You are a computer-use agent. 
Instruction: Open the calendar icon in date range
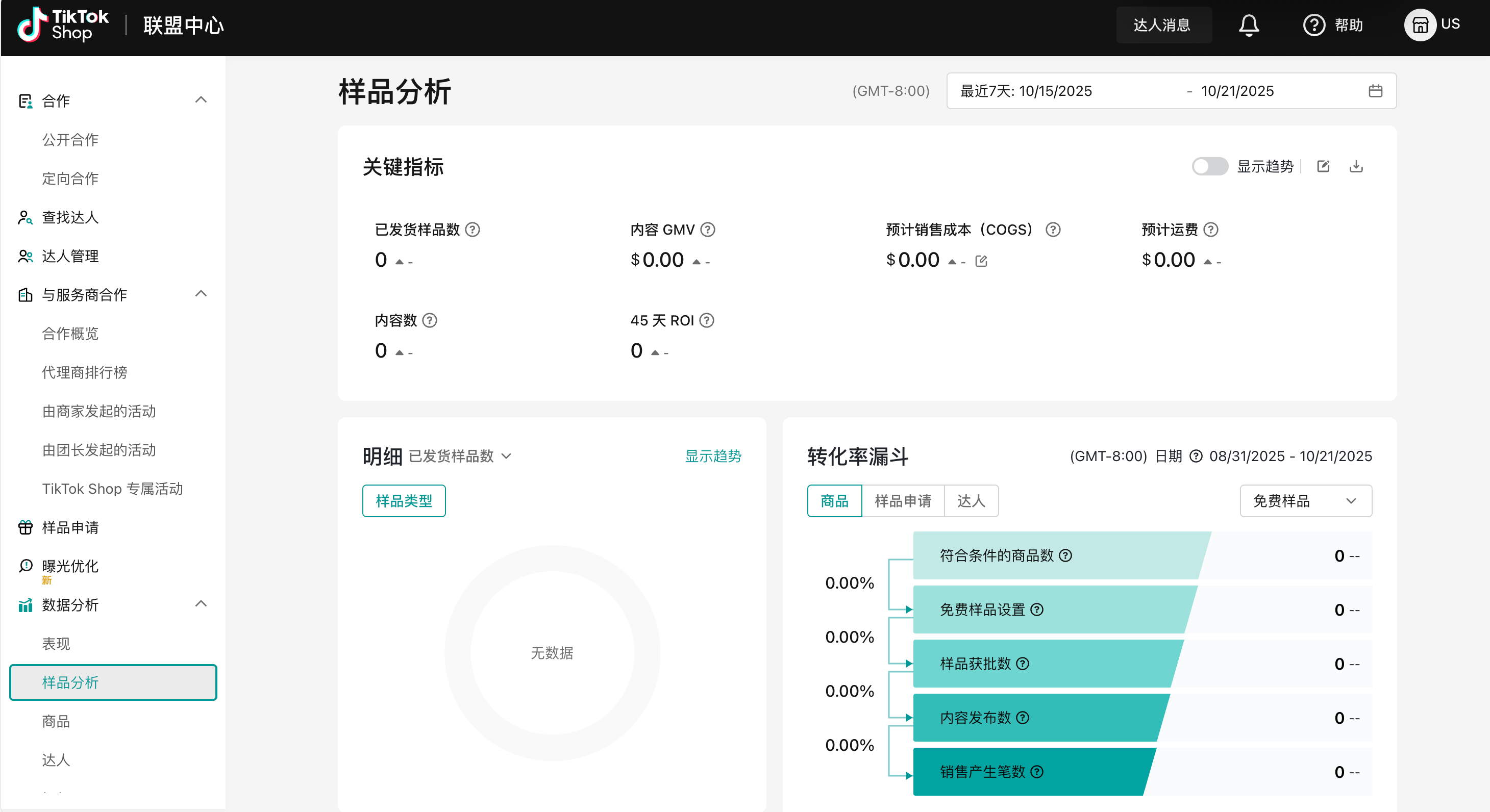click(x=1375, y=91)
